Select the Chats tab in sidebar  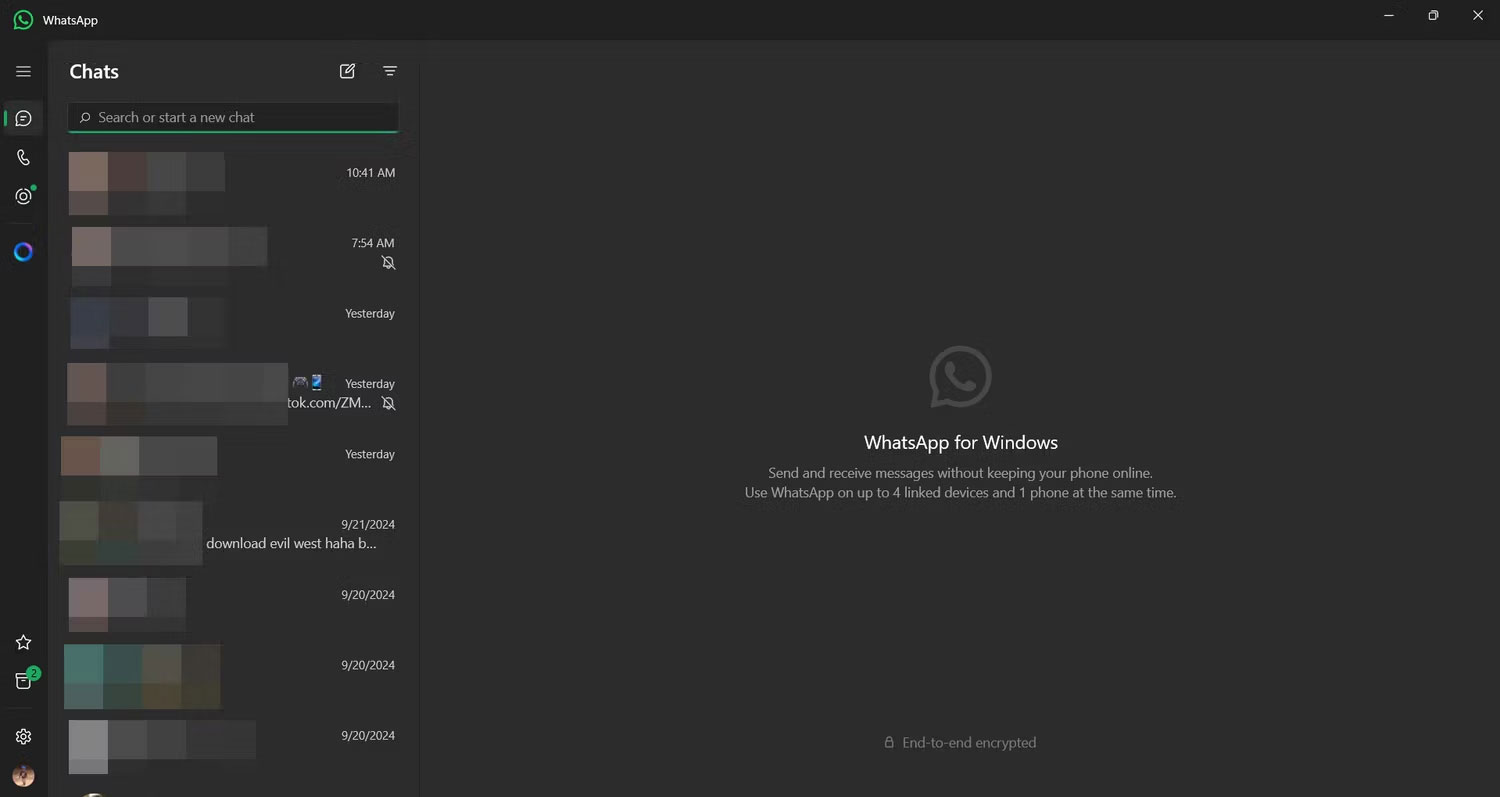(23, 119)
